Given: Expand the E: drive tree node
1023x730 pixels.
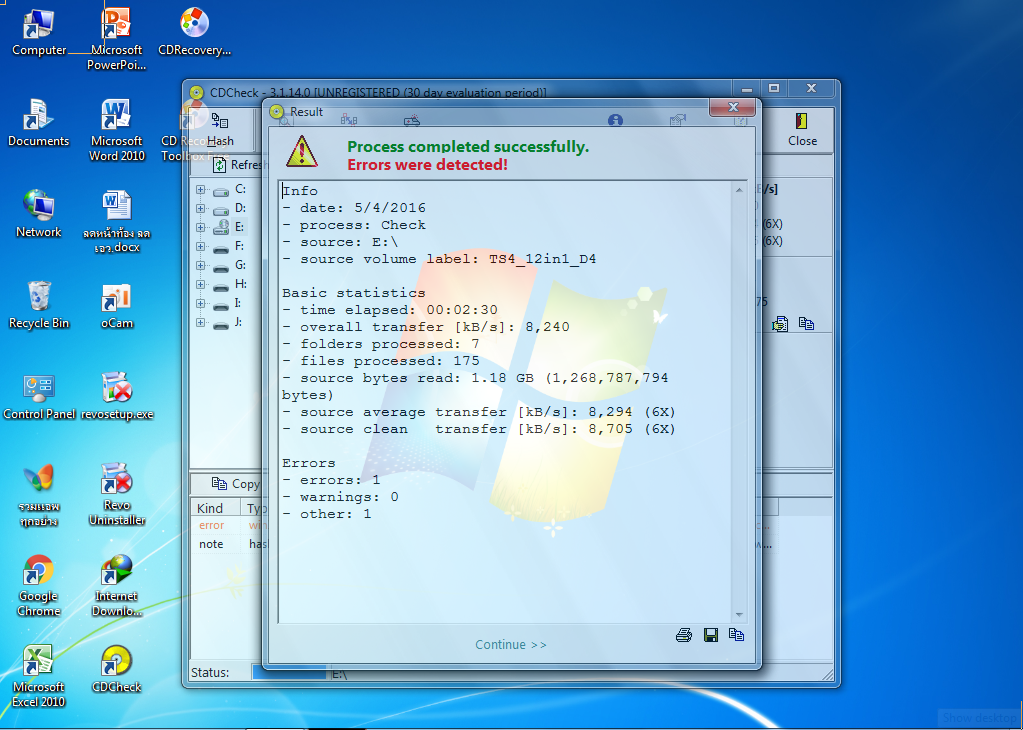Looking at the screenshot, I should click(x=200, y=228).
